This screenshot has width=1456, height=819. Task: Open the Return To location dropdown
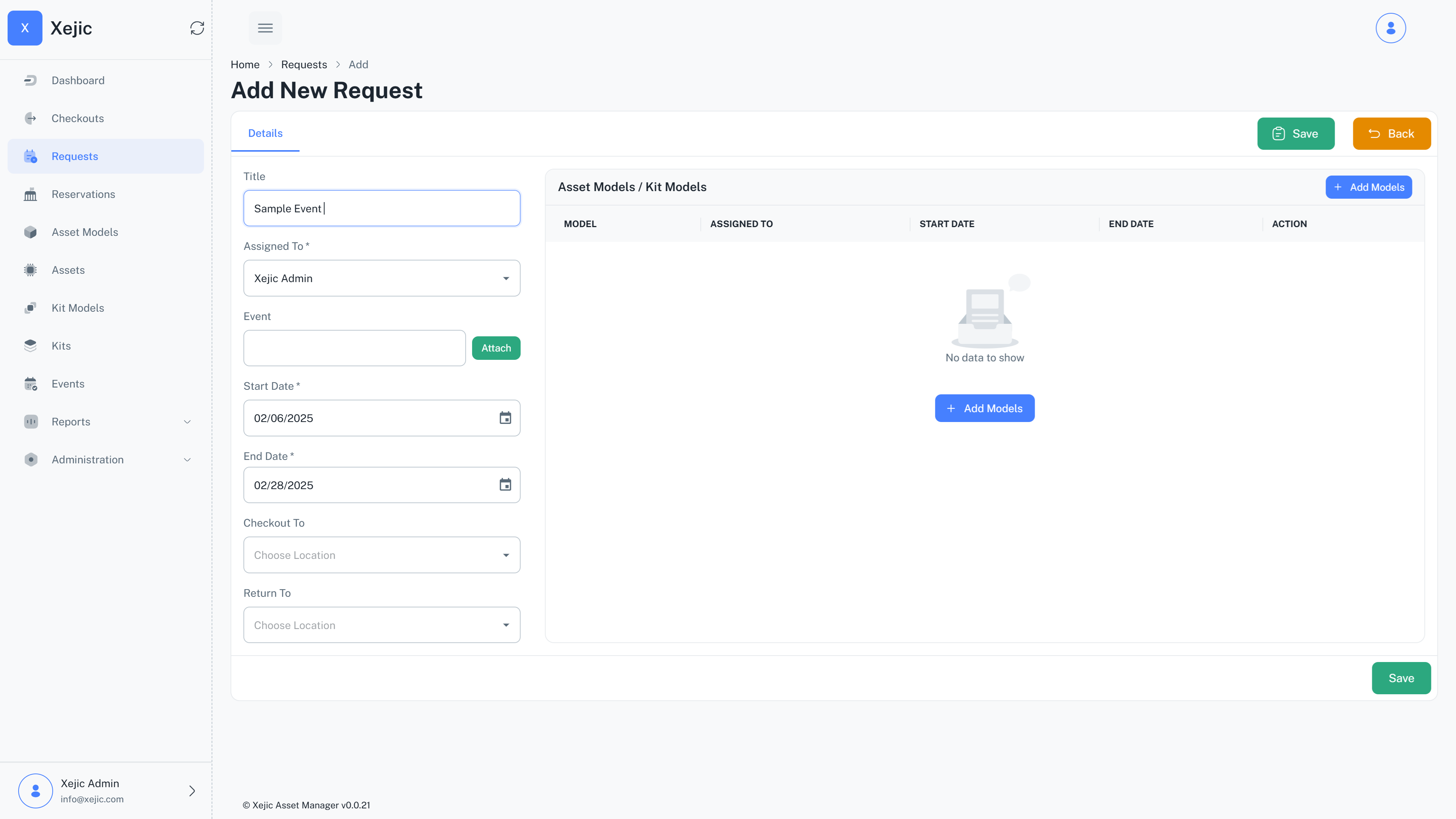click(381, 624)
